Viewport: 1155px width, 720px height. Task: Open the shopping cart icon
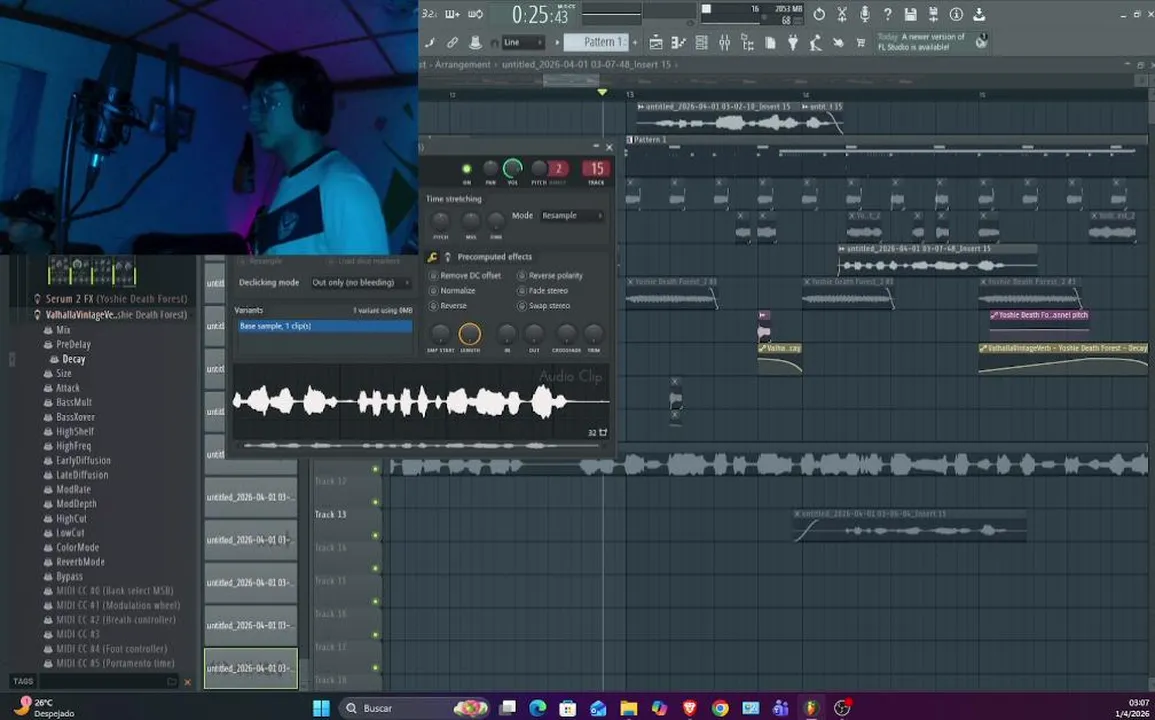click(860, 43)
